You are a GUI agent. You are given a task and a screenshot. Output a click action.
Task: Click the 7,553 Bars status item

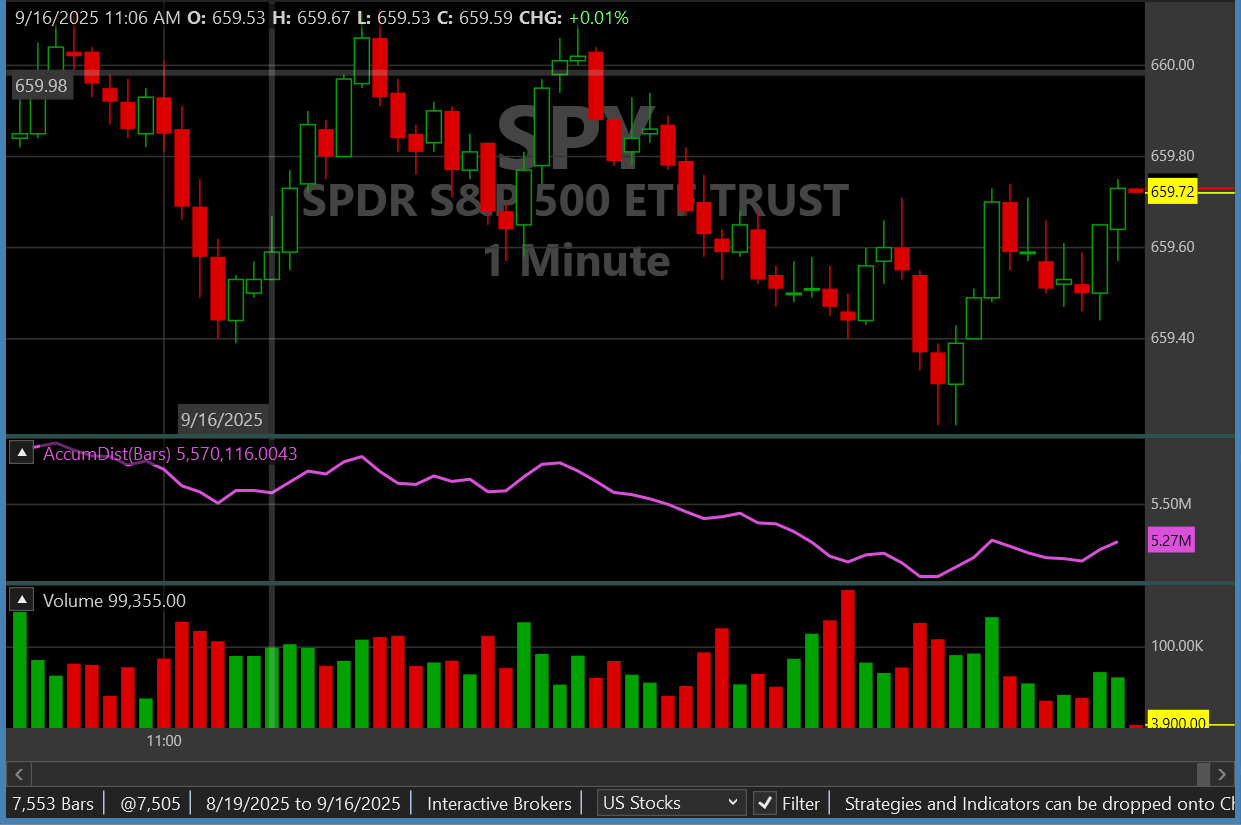tap(53, 803)
